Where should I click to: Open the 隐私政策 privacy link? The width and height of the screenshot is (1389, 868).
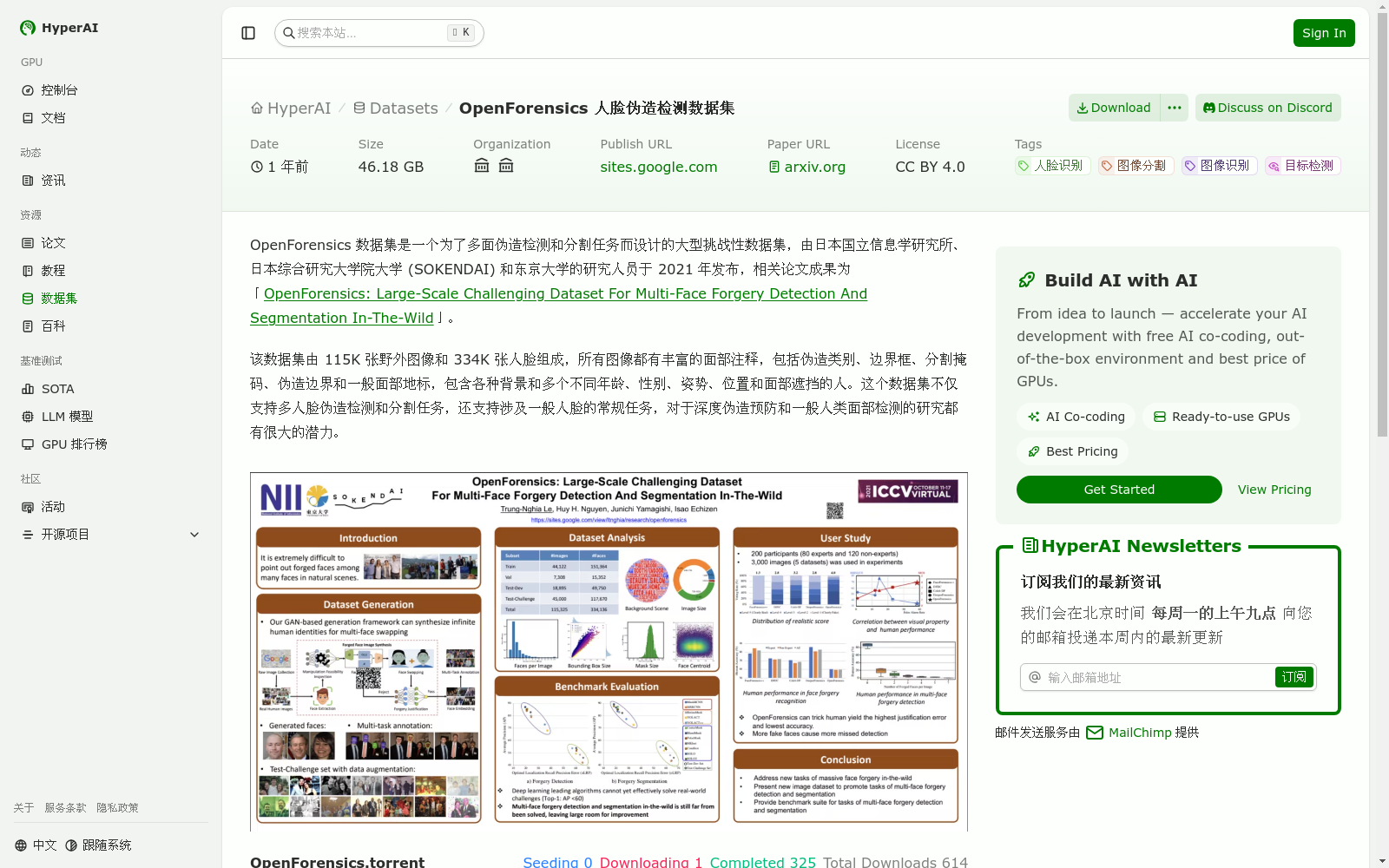tap(117, 808)
